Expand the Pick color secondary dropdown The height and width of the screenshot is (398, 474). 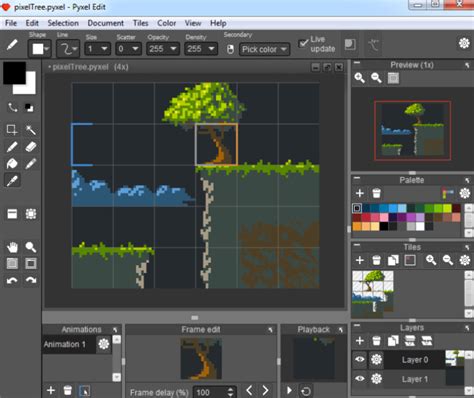point(264,49)
